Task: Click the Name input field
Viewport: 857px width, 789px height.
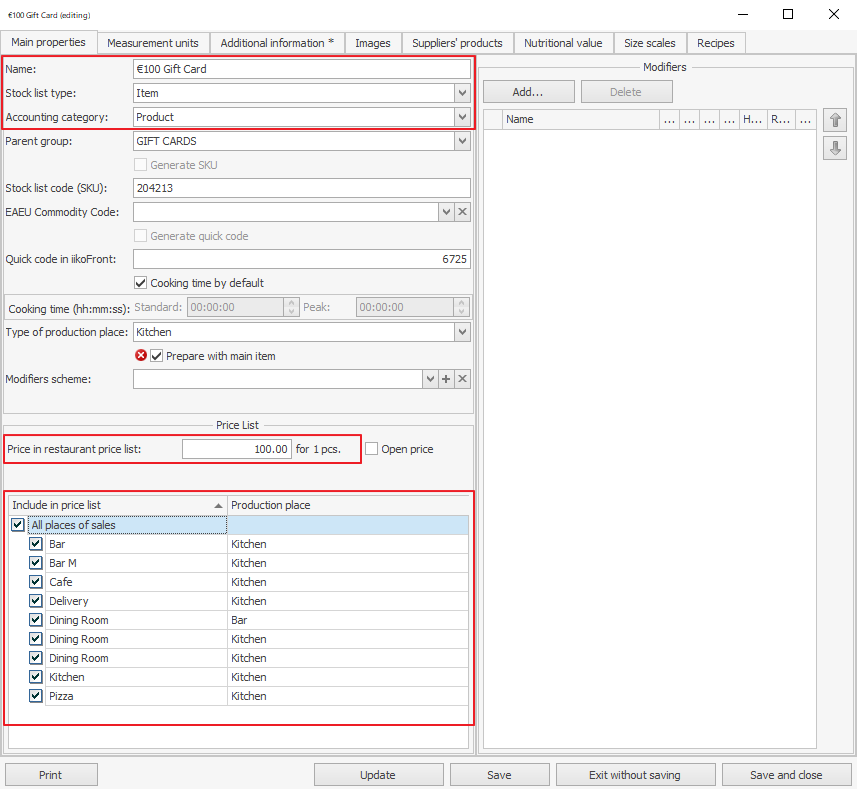Action: (301, 69)
